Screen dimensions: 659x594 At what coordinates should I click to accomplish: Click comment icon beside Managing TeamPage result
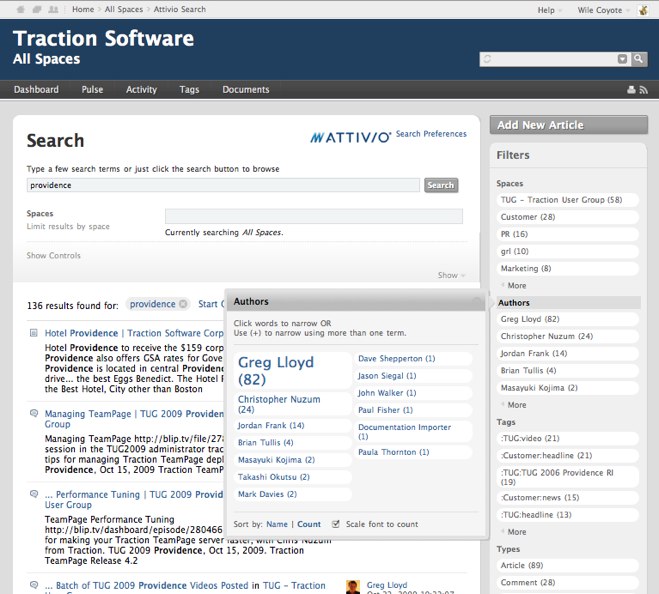33,413
